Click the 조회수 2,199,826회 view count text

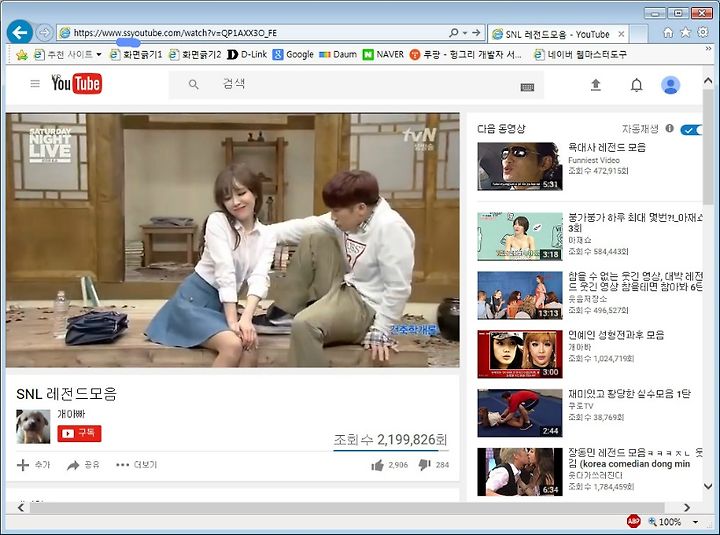coord(390,439)
